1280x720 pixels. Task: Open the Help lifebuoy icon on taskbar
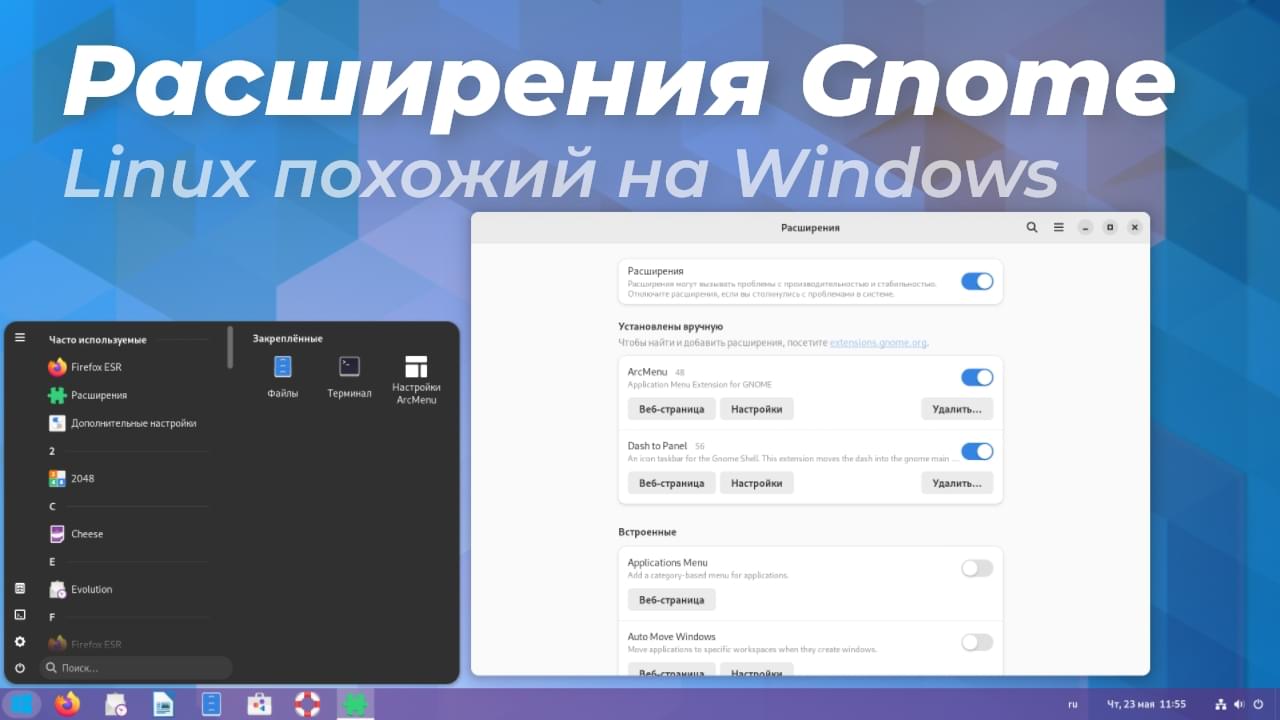click(x=307, y=704)
